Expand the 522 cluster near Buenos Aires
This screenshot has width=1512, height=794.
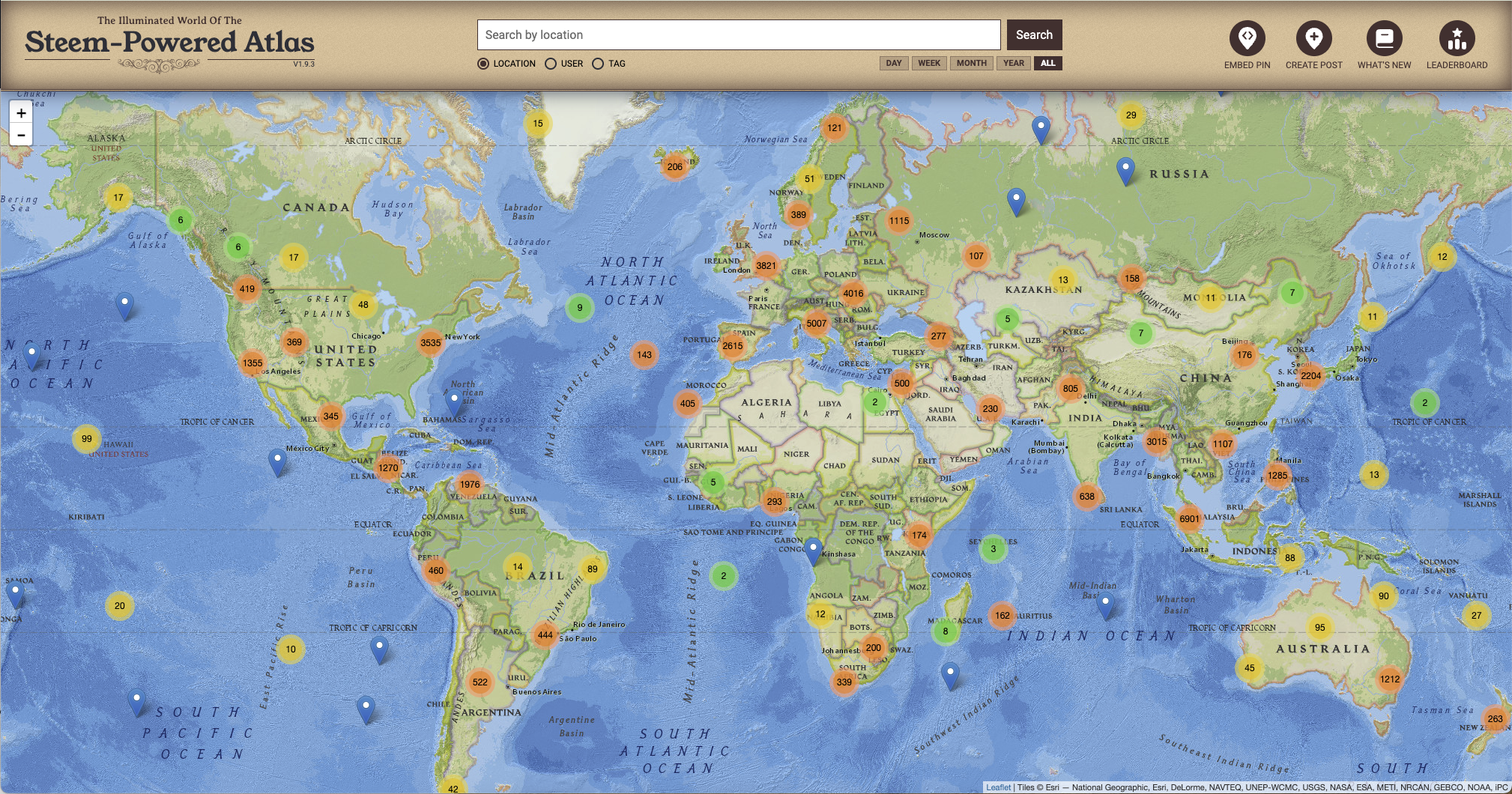tap(480, 682)
